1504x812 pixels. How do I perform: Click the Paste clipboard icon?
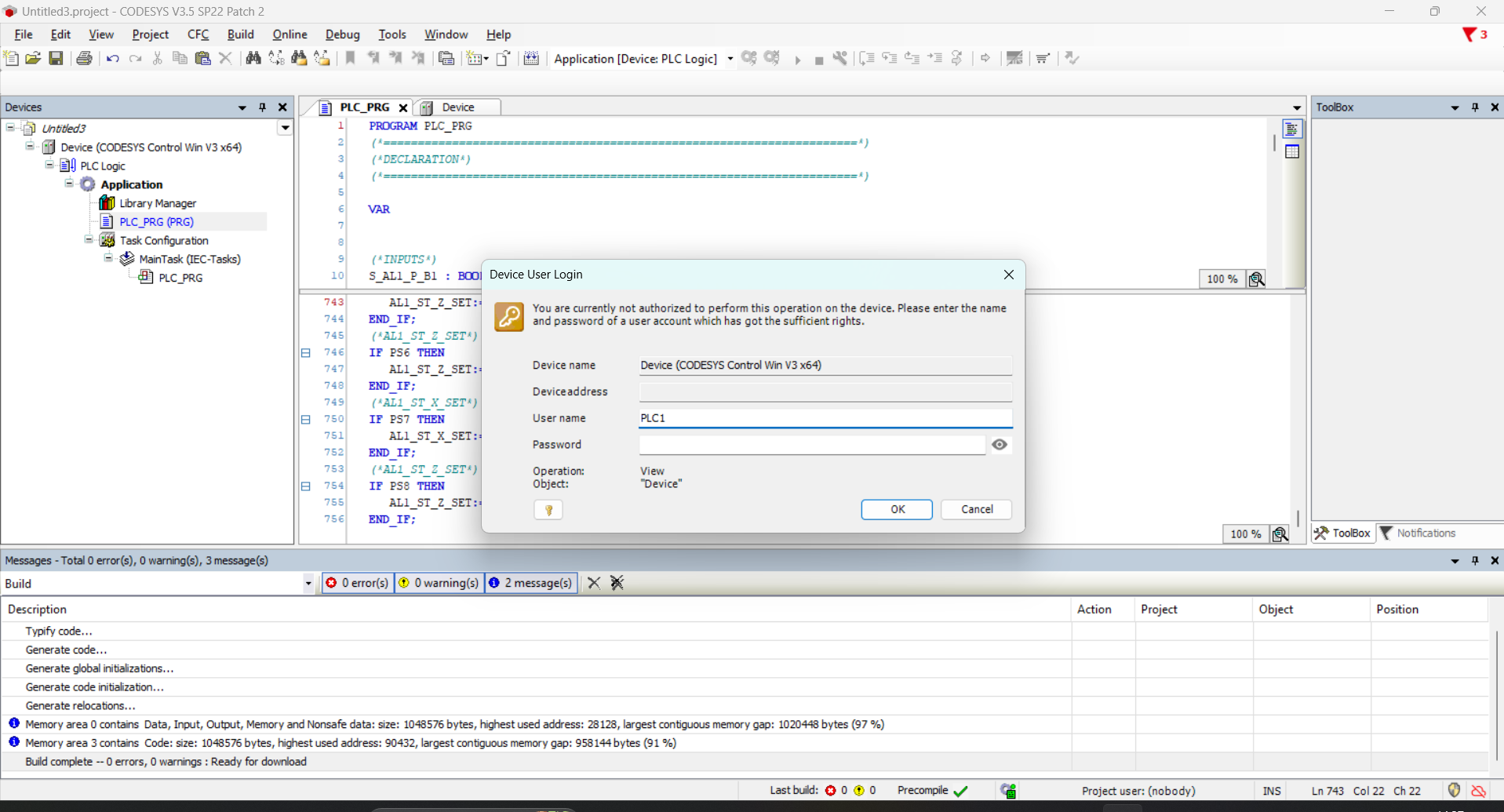point(202,58)
